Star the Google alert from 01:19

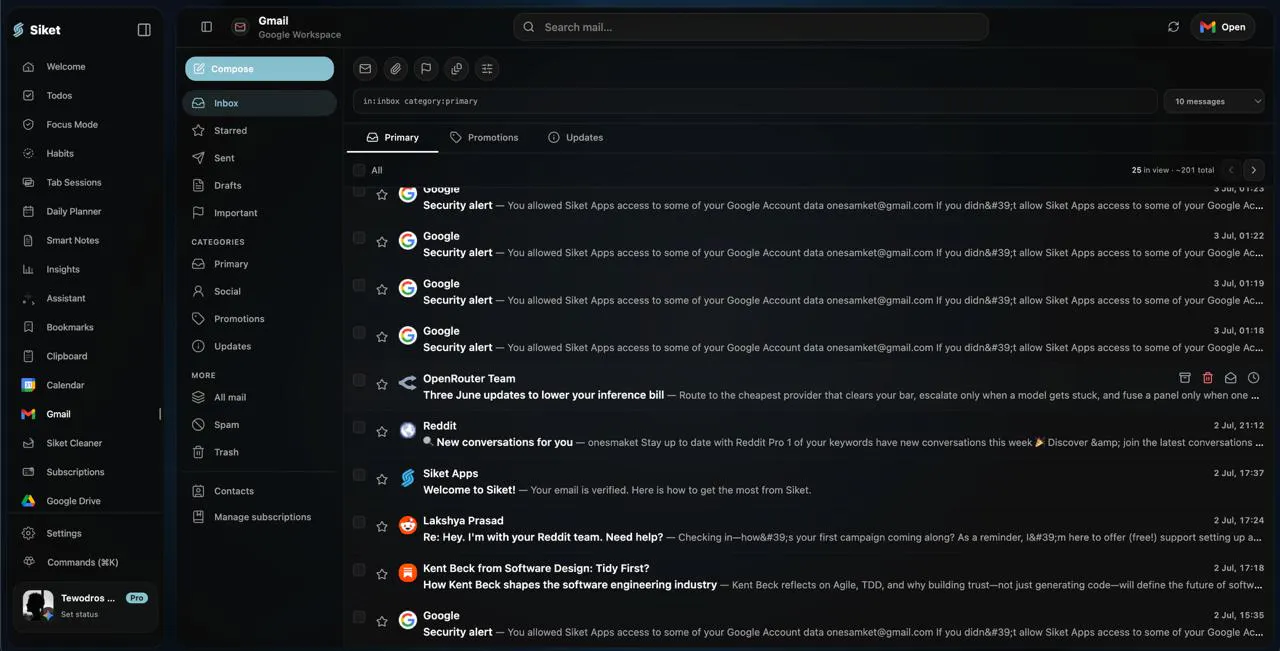coord(382,289)
